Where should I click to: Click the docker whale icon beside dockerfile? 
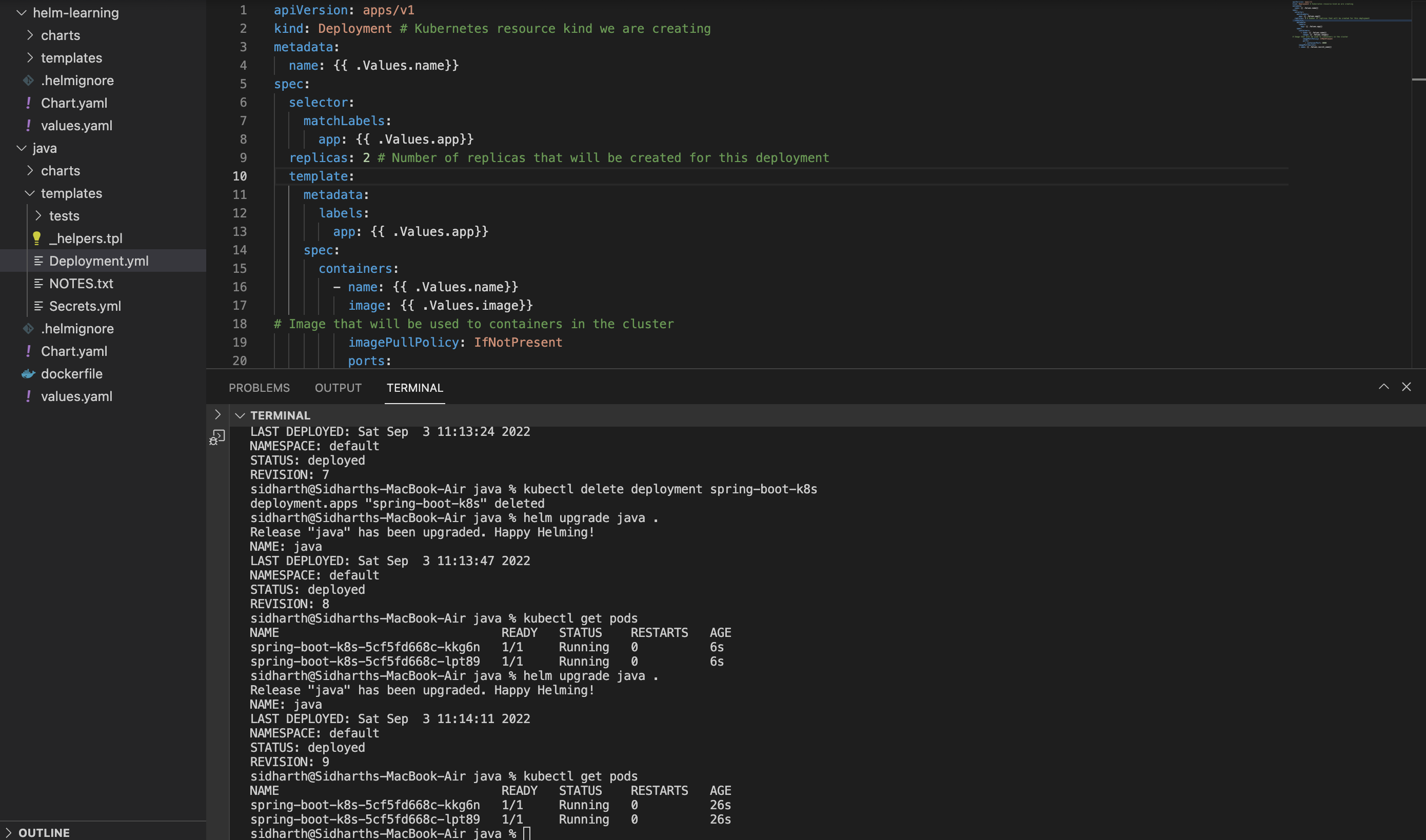[28, 373]
